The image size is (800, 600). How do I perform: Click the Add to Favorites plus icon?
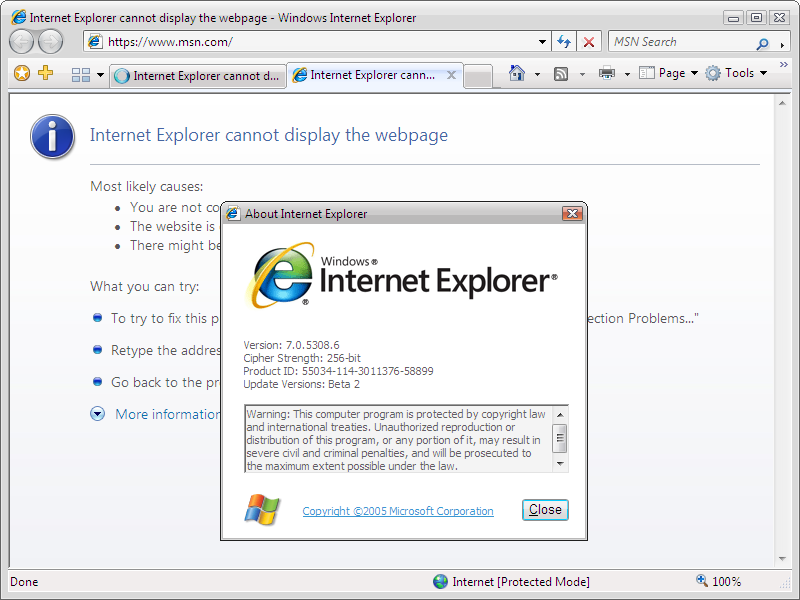click(x=45, y=72)
